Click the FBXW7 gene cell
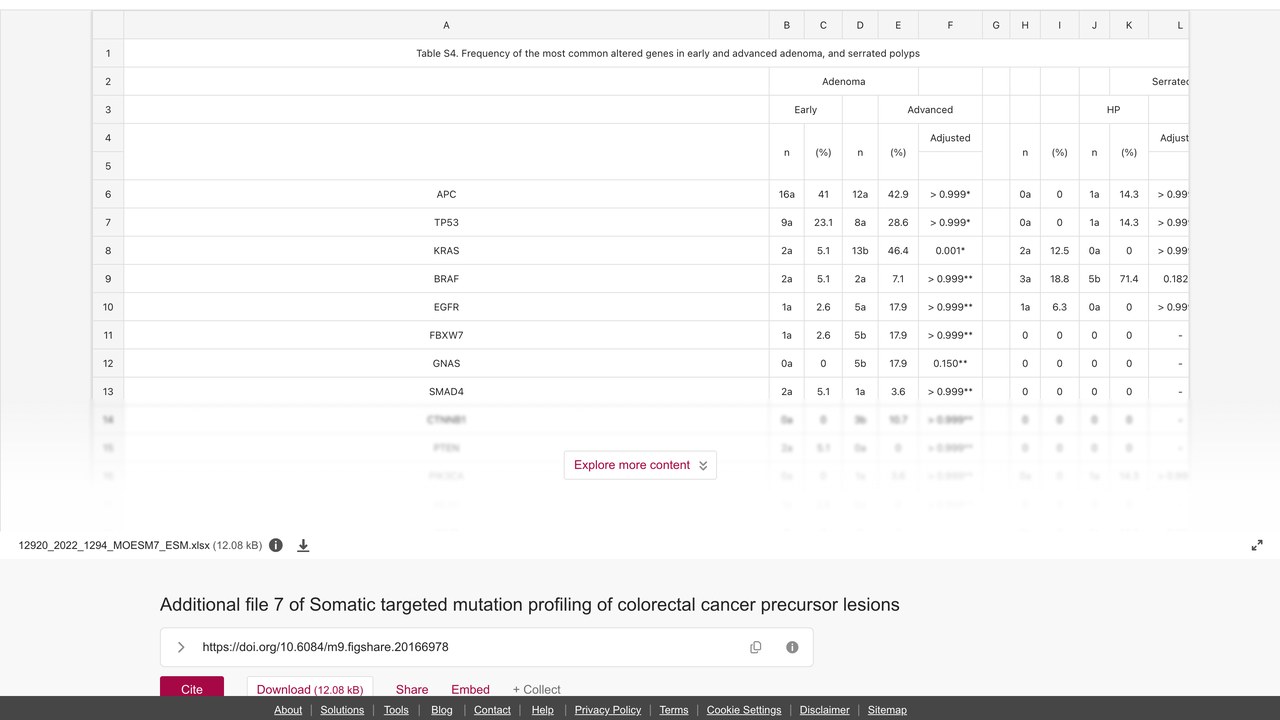The image size is (1280, 720). 446,335
